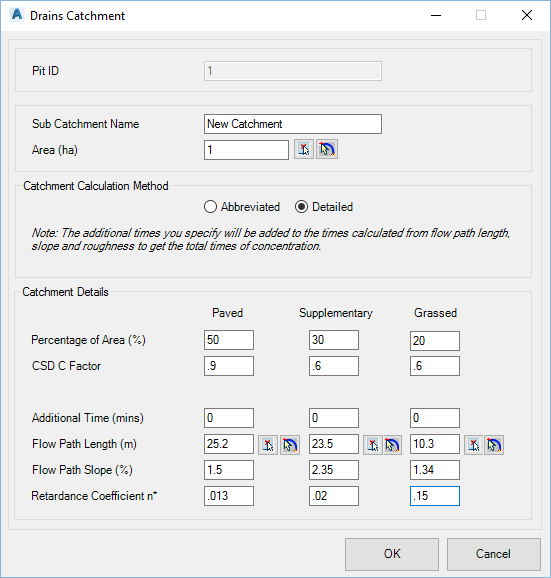Screen dimensions: 551x578
Task: Click the Grassed Retardance Coefficient field
Action: click(435, 496)
